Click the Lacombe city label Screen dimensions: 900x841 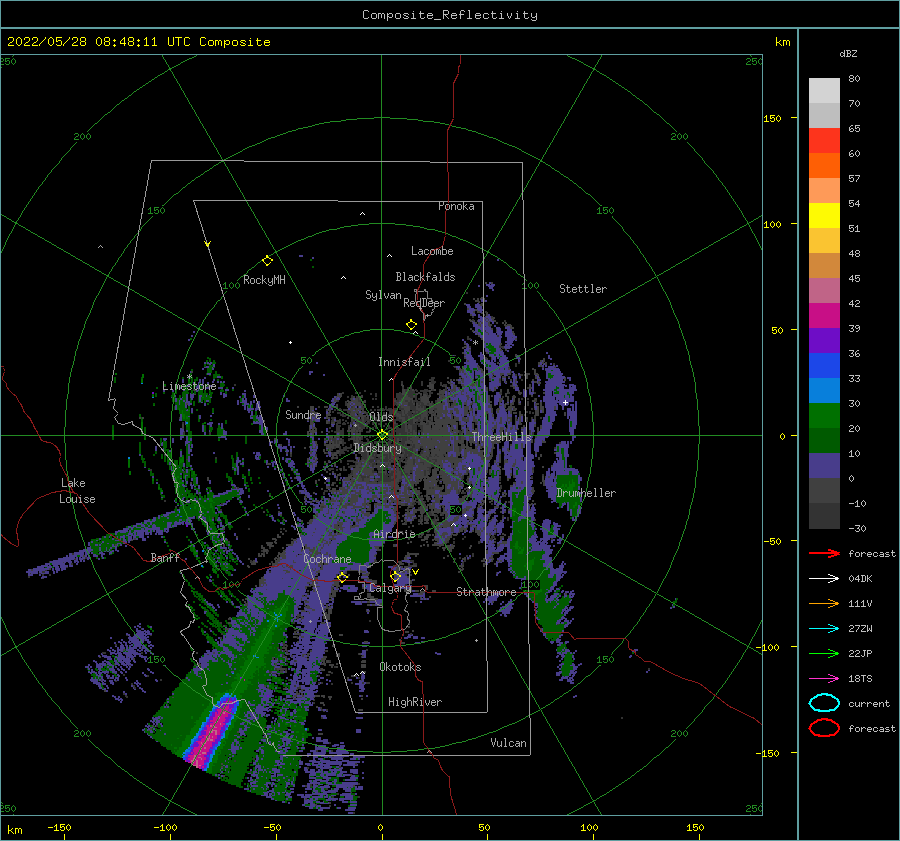(x=432, y=251)
